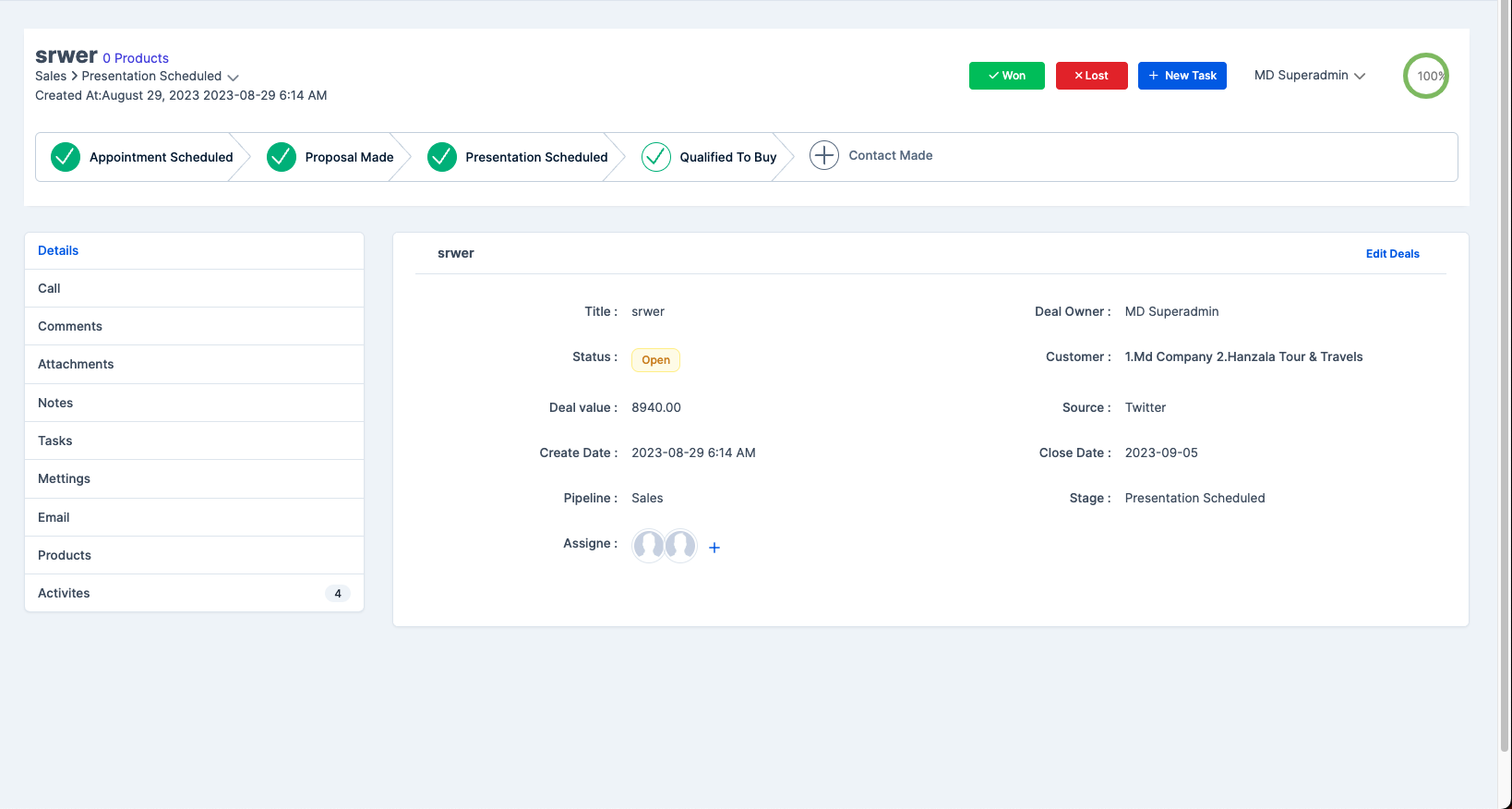Click the Presentation Scheduled checkmark icon
The width and height of the screenshot is (1512, 809).
click(x=442, y=157)
